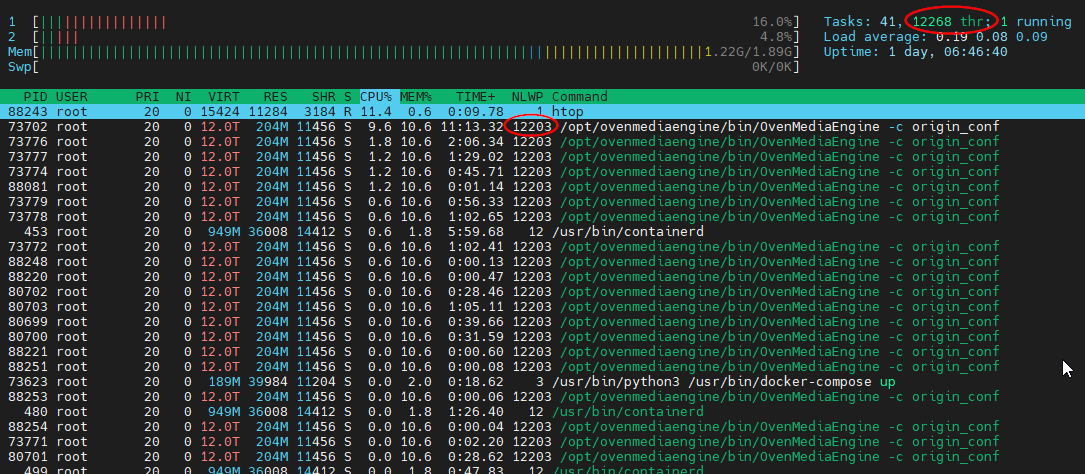The height and width of the screenshot is (474, 1085).
Task: Select process row with PID 88251
Action: pos(542,366)
